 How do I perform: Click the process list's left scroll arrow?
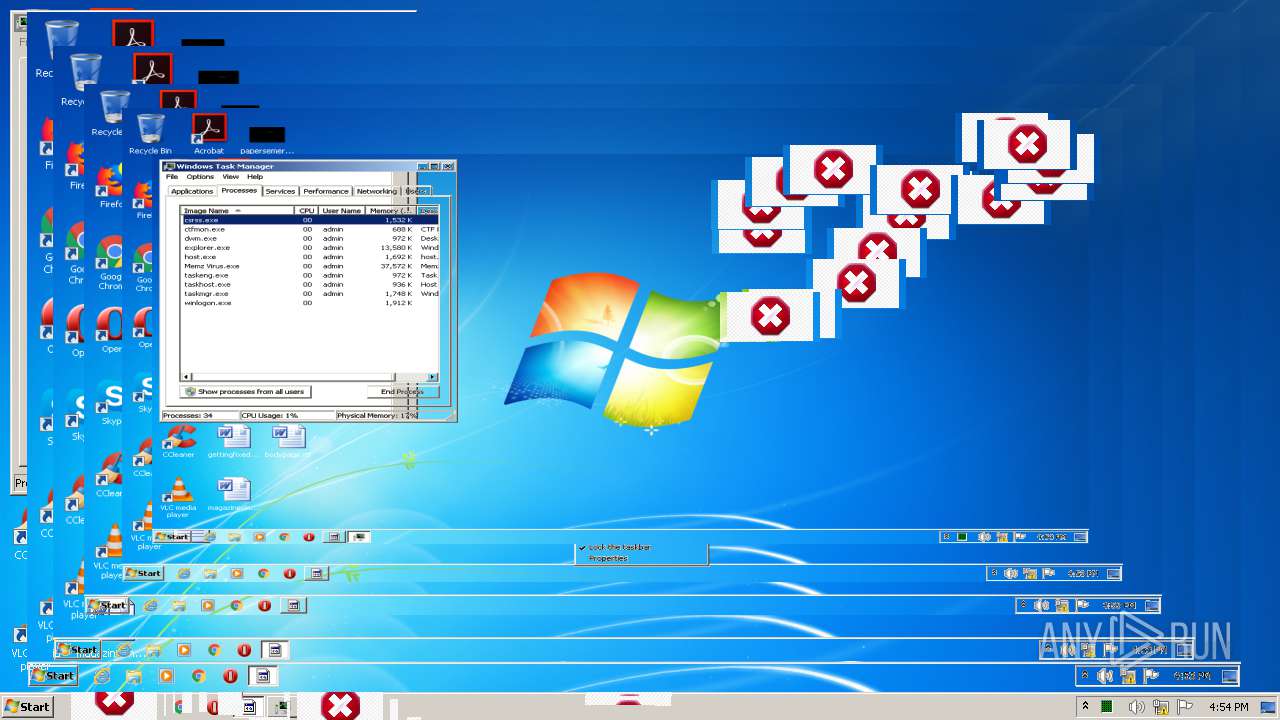(186, 377)
